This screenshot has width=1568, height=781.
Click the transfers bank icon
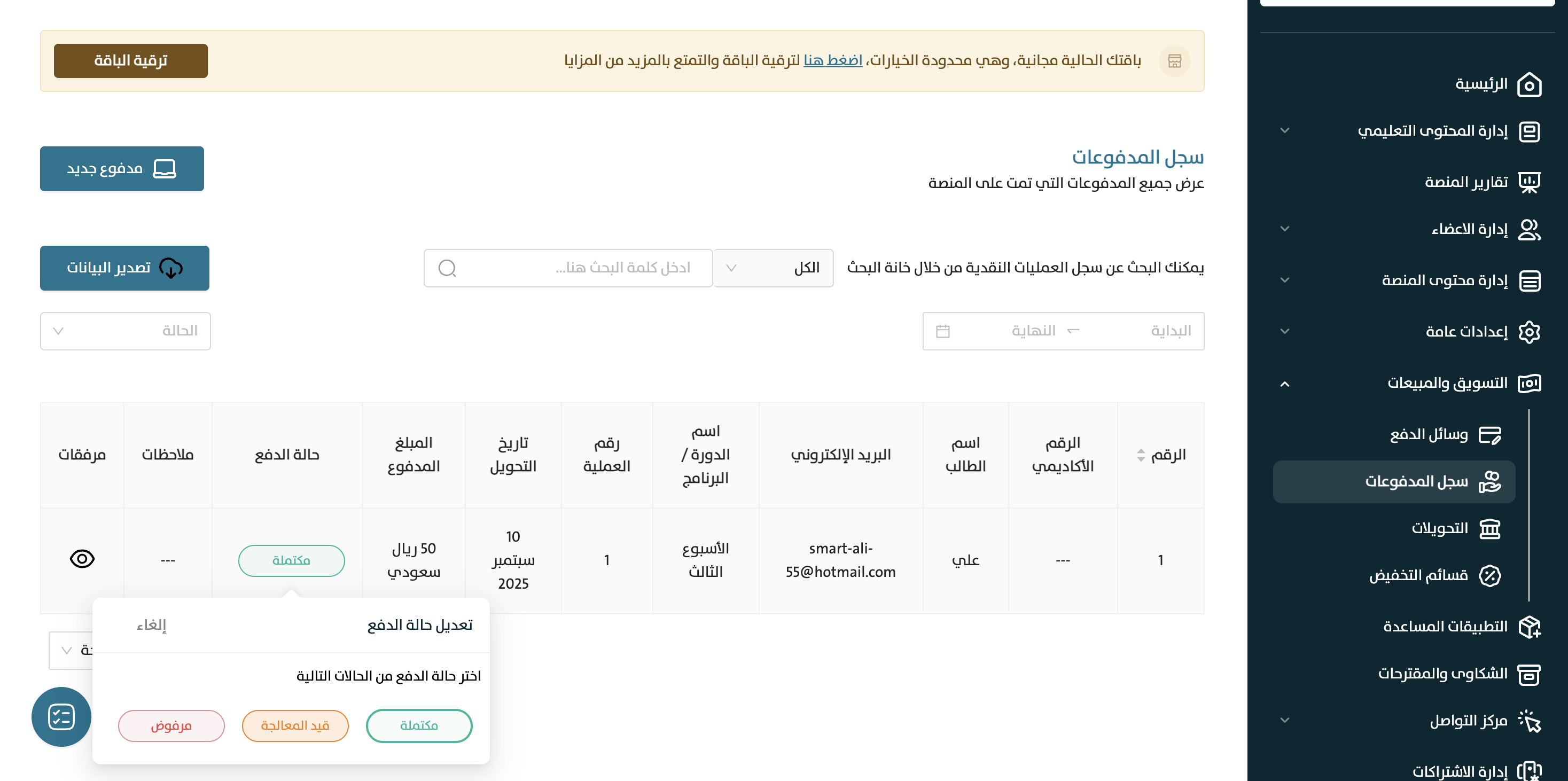pos(1489,528)
